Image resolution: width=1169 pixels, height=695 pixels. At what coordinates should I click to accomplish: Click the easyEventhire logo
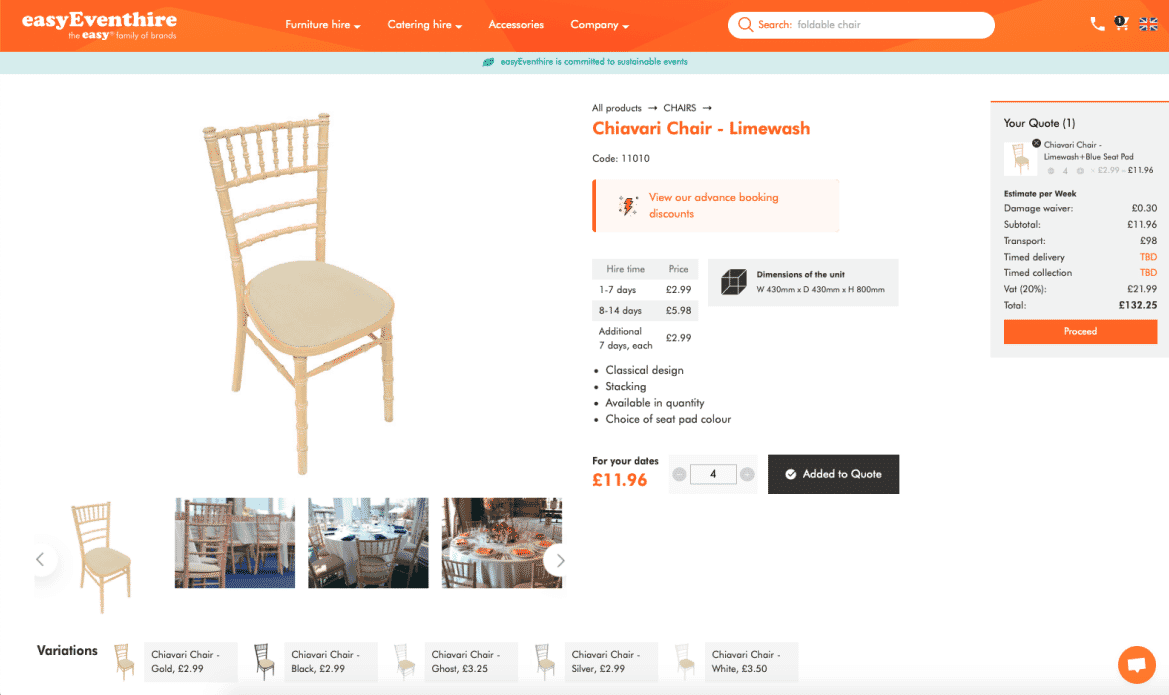[x=99, y=25]
